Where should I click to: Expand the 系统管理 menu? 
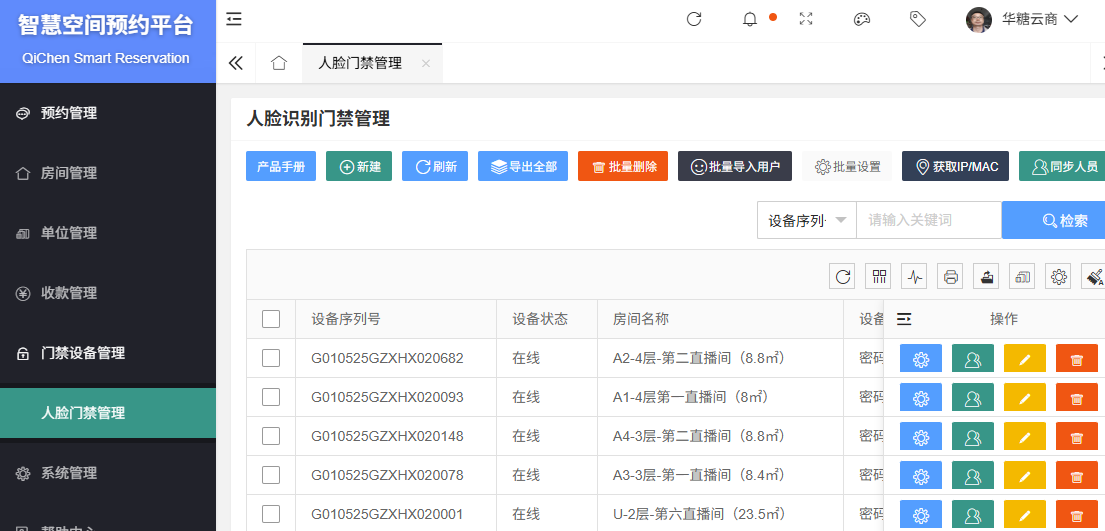[108, 473]
